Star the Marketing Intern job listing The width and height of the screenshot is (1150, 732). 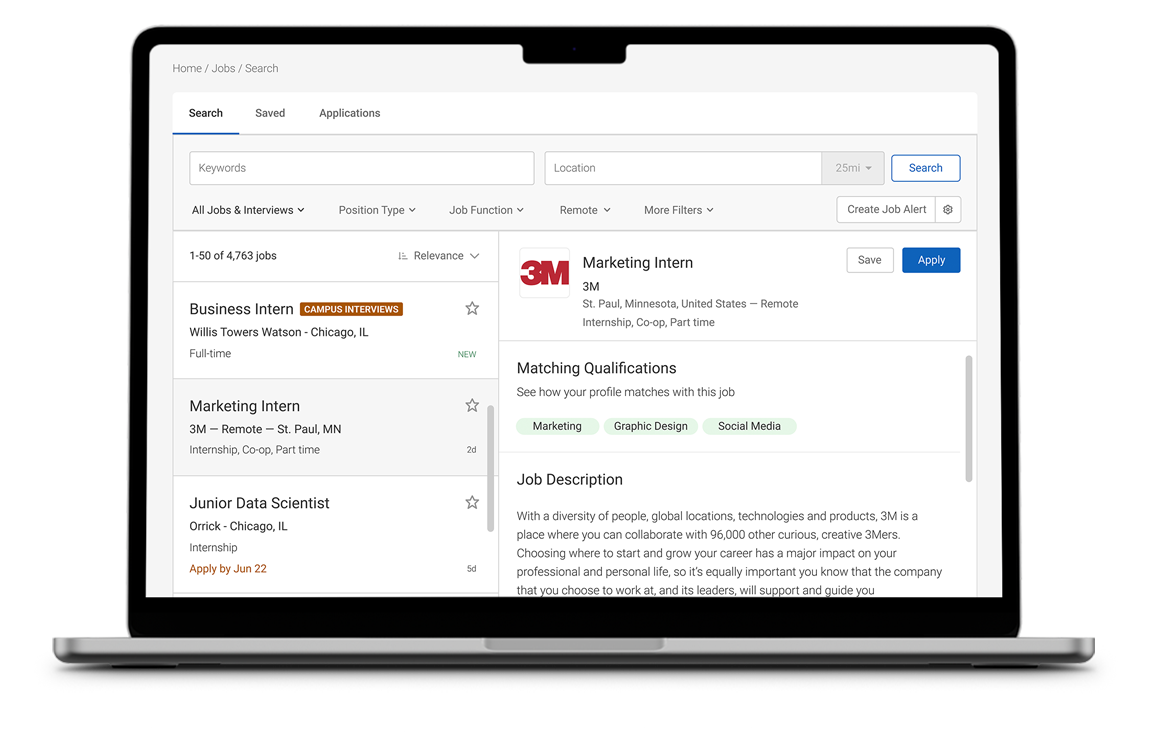472,405
